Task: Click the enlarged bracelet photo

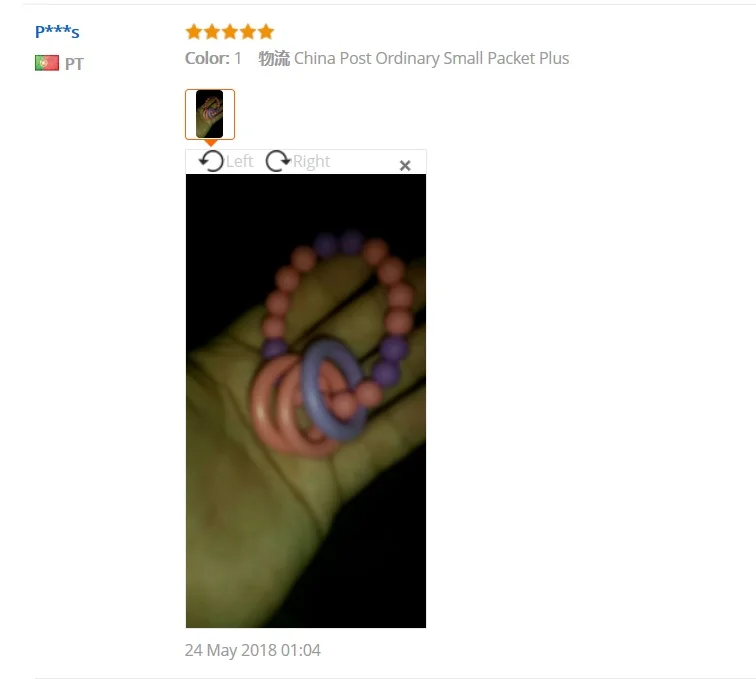Action: (x=306, y=401)
